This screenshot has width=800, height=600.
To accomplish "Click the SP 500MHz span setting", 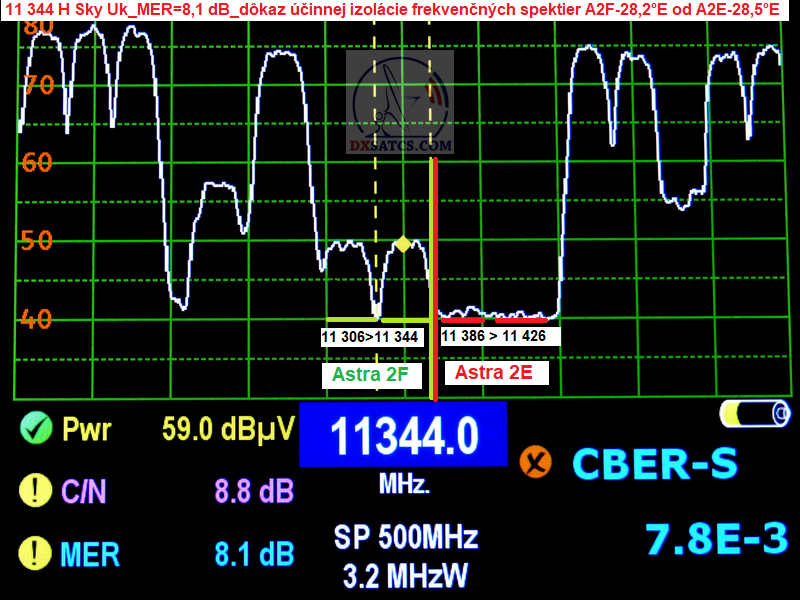I will click(405, 537).
